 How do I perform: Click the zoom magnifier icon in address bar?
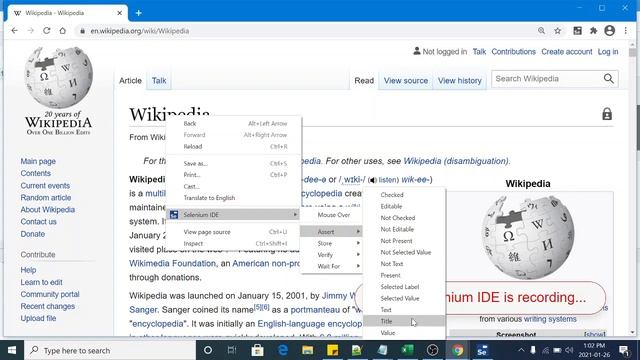point(541,31)
